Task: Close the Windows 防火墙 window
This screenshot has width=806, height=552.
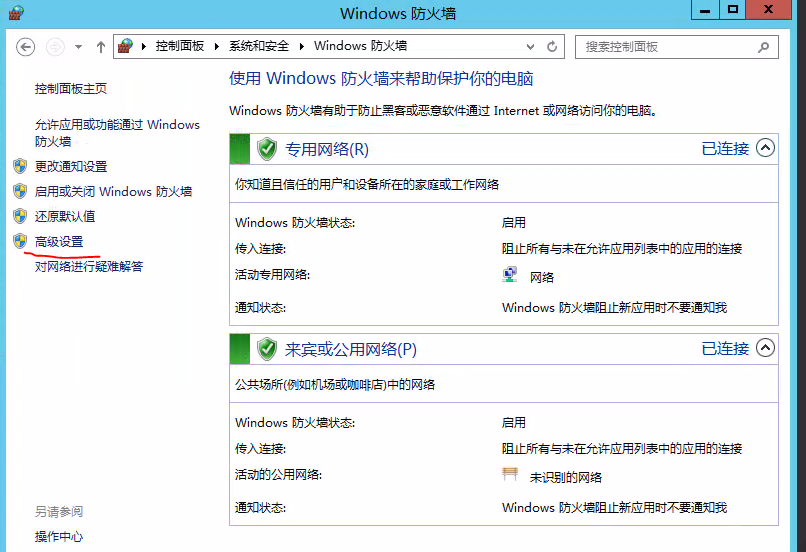Action: 768,10
